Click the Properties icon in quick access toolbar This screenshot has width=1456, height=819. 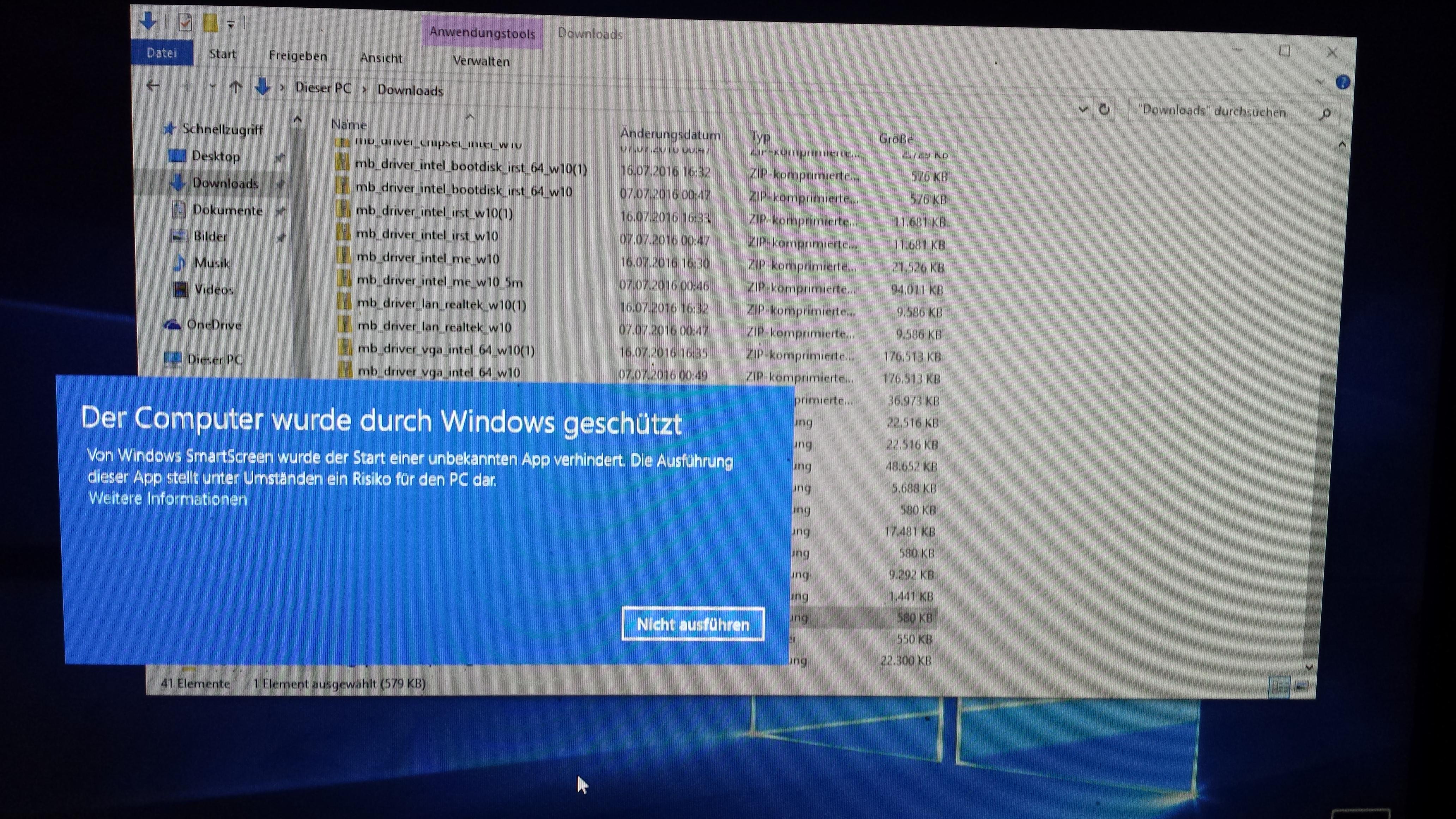185,23
